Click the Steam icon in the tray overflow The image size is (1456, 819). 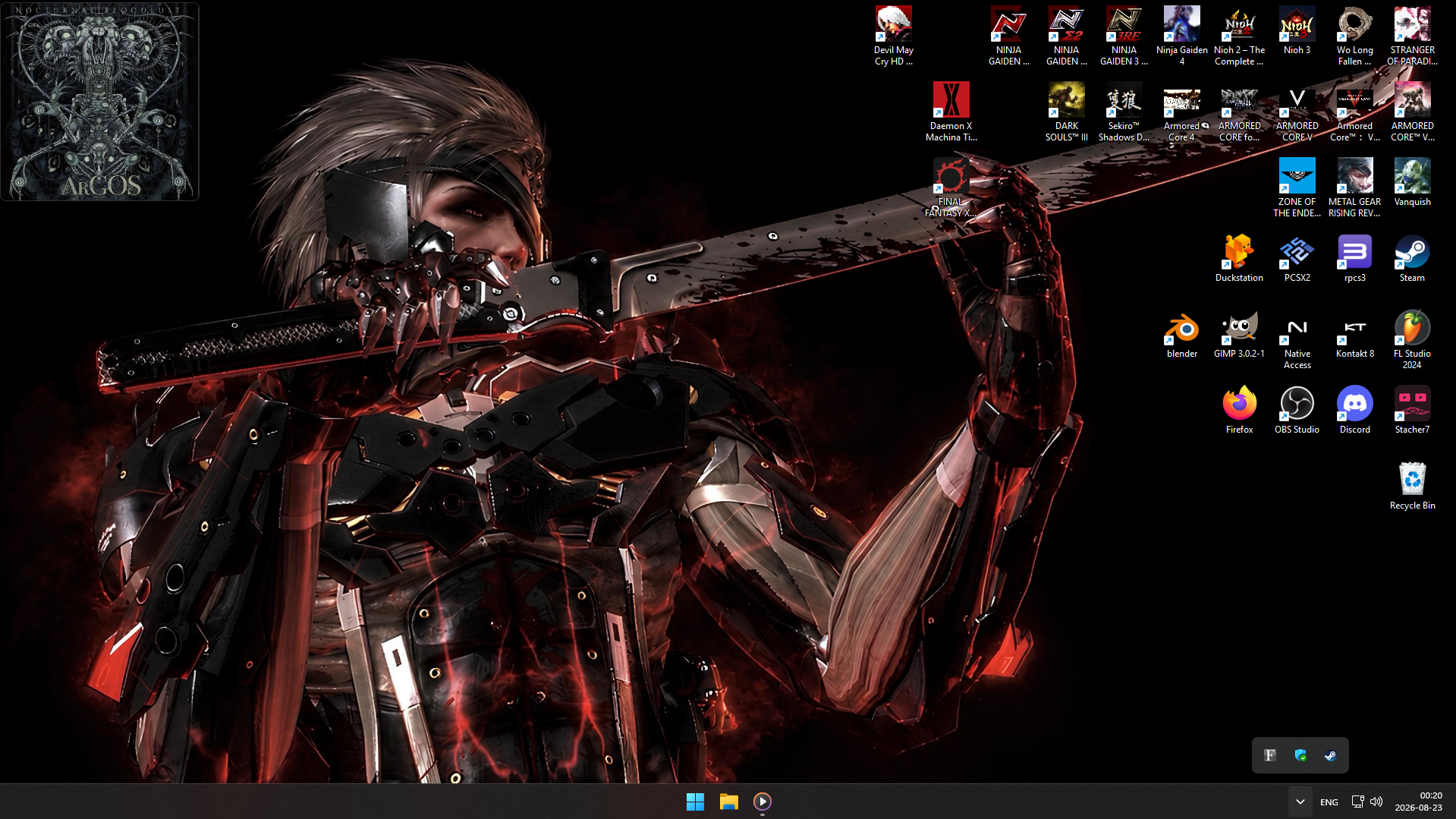(x=1330, y=755)
